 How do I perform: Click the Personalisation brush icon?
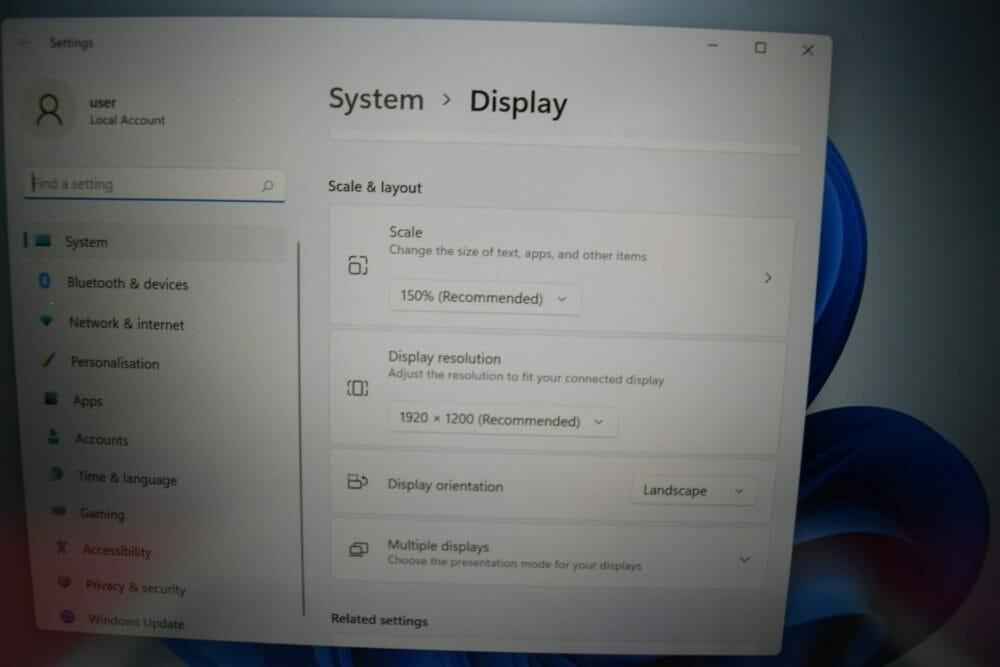tap(48, 360)
